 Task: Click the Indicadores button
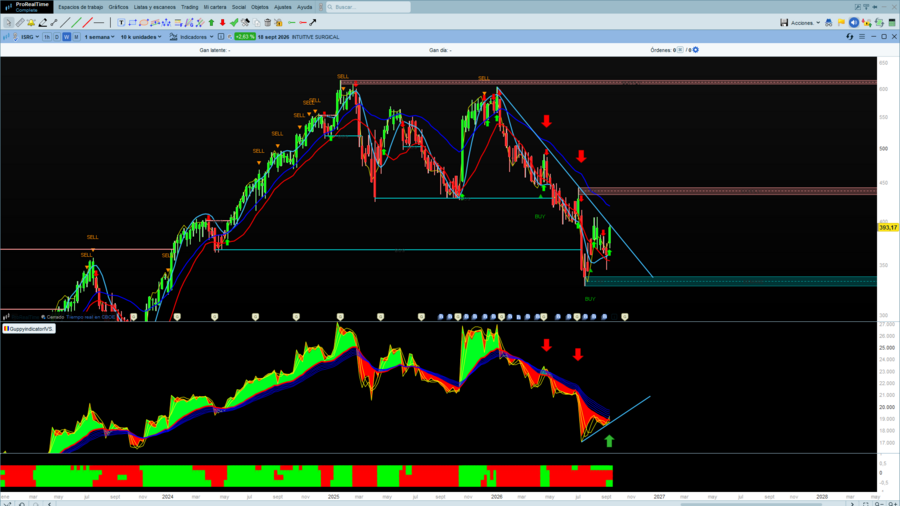(x=192, y=37)
